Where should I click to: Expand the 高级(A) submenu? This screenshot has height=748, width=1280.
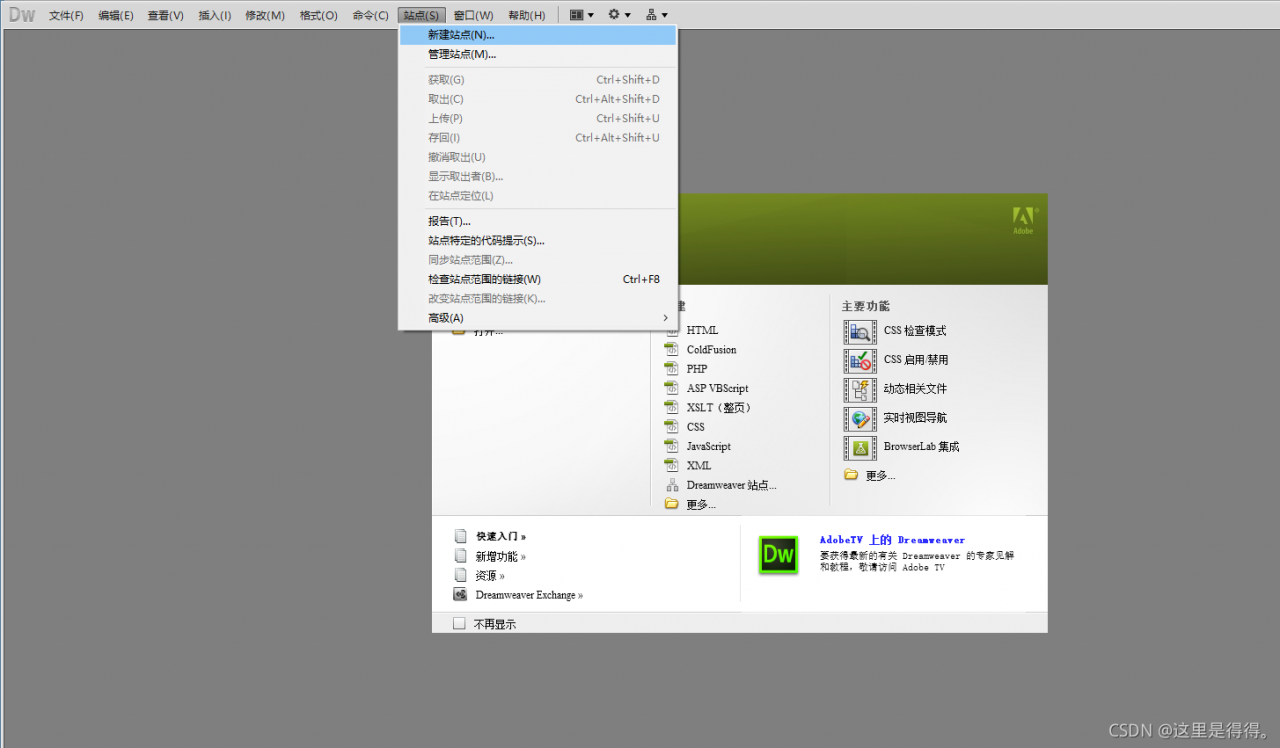click(x=538, y=318)
